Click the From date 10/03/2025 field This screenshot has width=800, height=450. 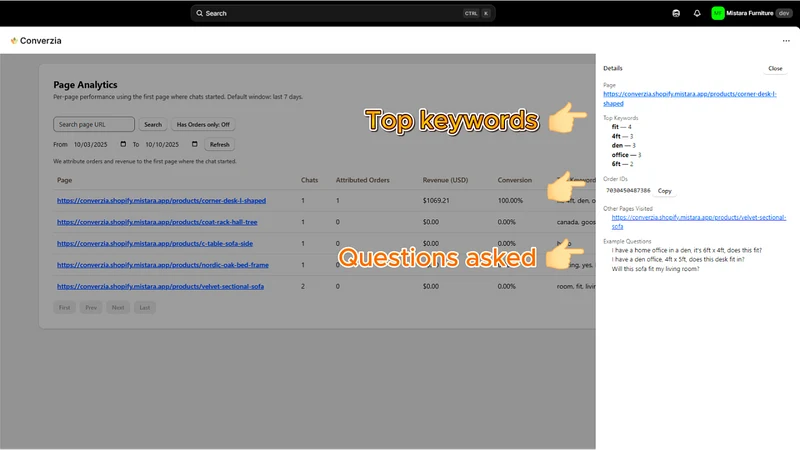[91, 144]
